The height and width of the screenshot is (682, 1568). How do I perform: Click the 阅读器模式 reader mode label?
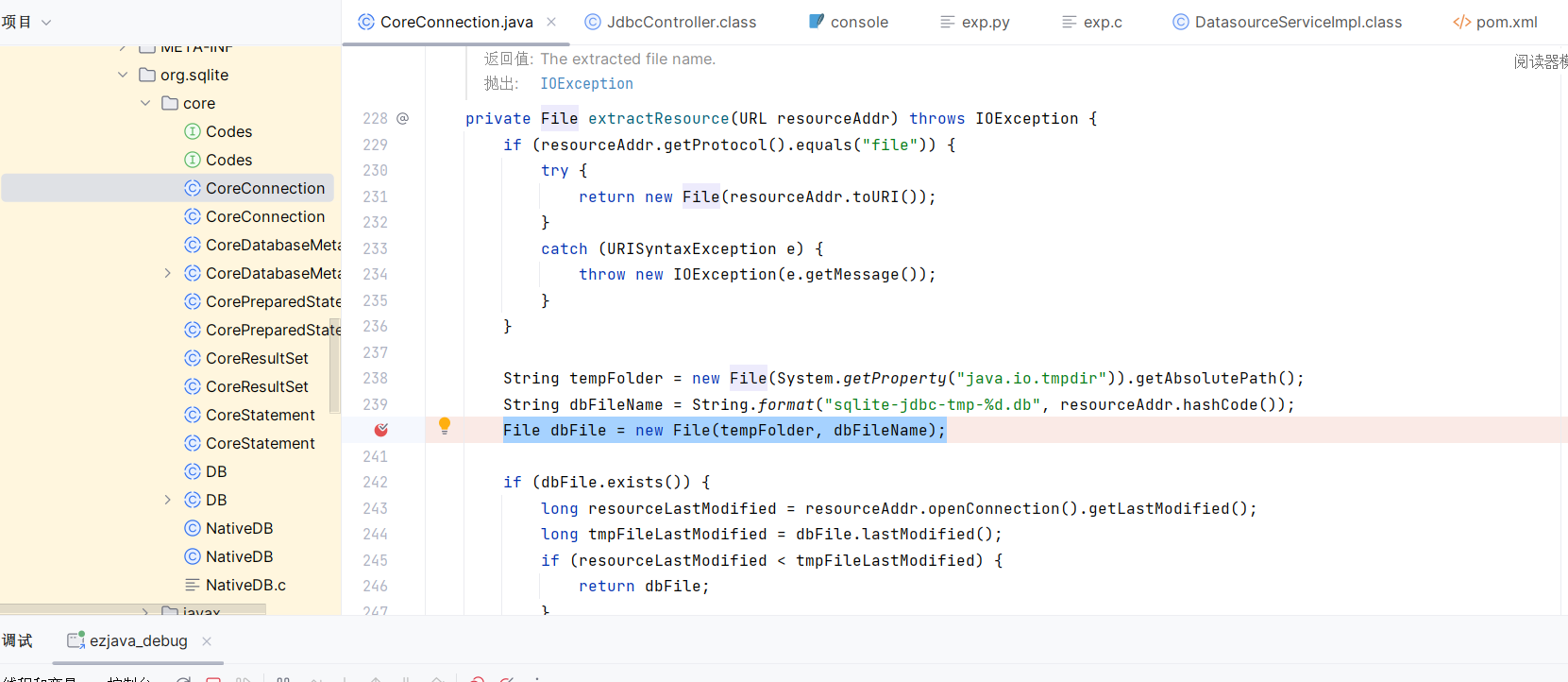coord(1541,61)
